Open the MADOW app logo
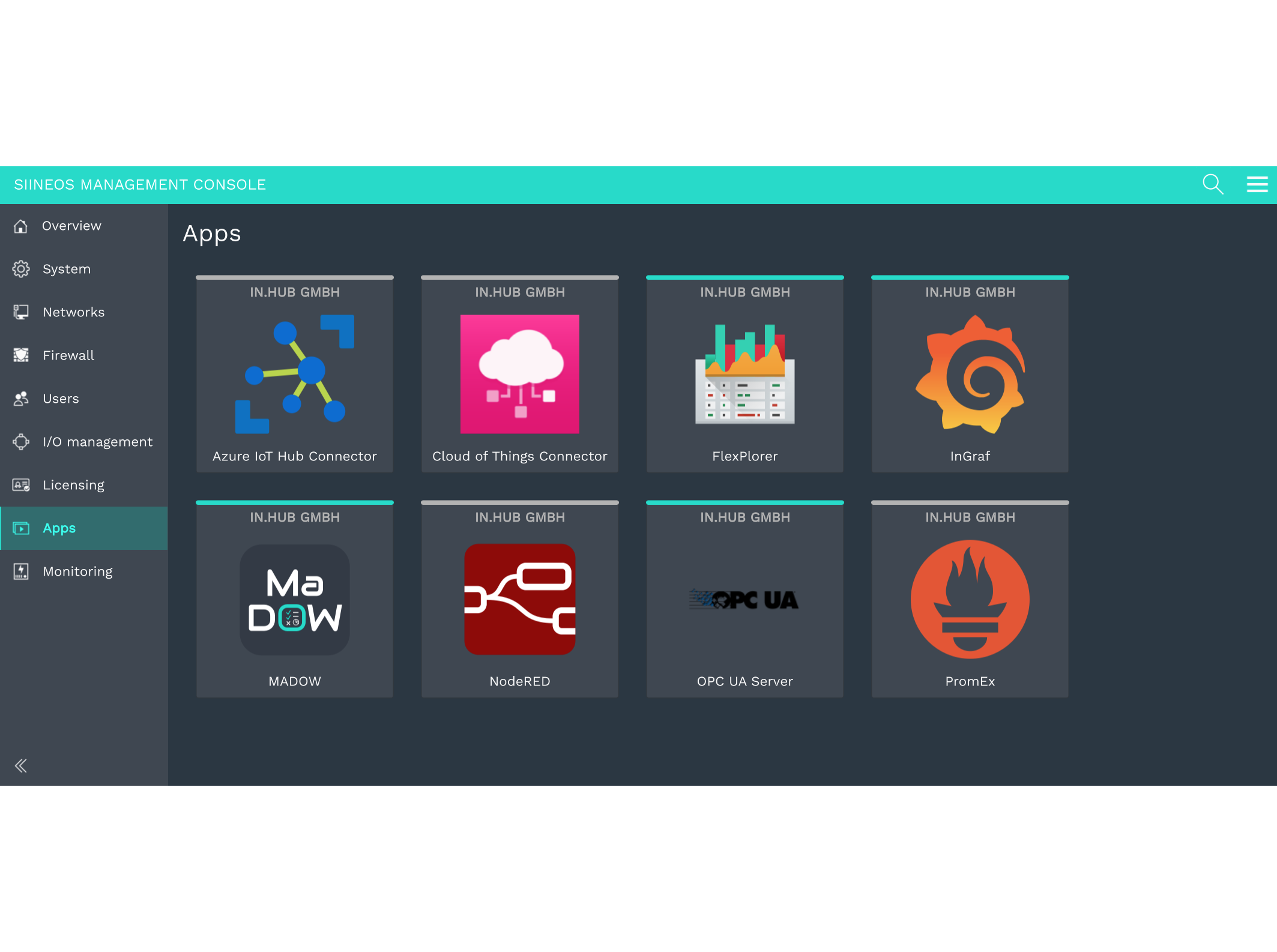Screen dimensions: 1277x952 (x=295, y=600)
